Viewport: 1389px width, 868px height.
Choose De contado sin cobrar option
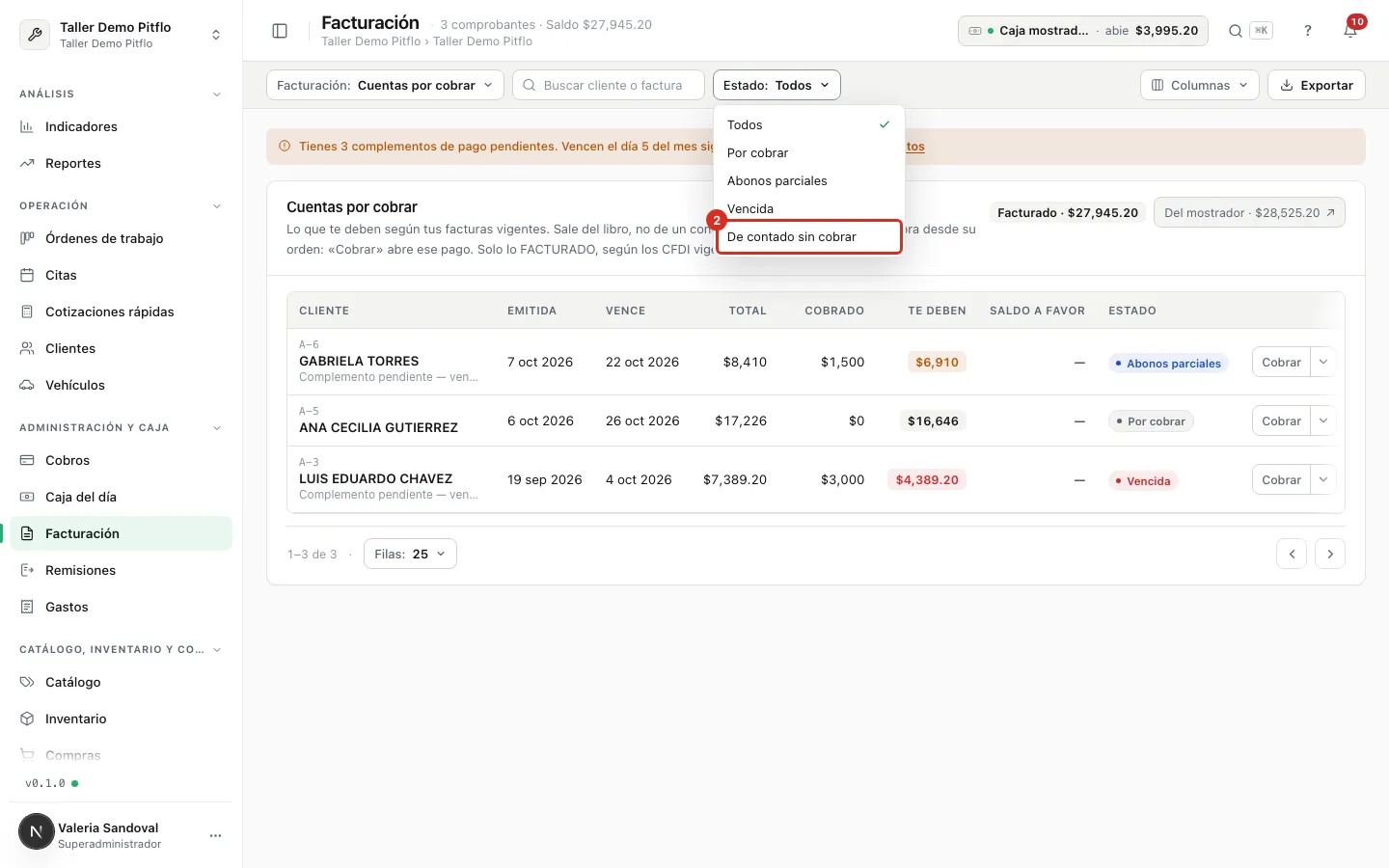[x=808, y=236]
